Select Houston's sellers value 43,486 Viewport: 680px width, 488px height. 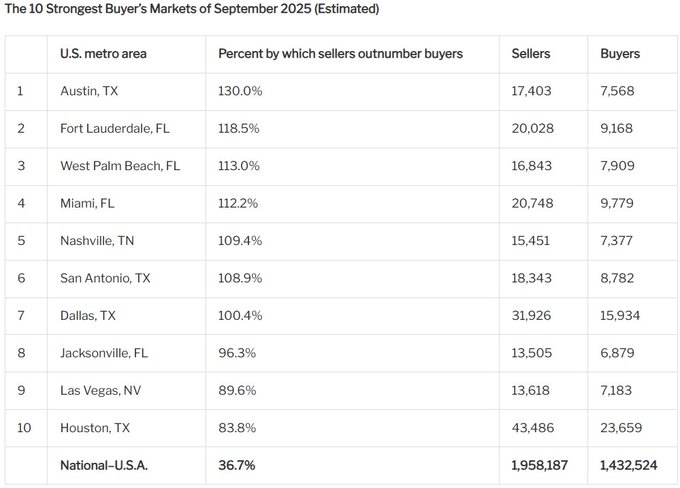533,428
